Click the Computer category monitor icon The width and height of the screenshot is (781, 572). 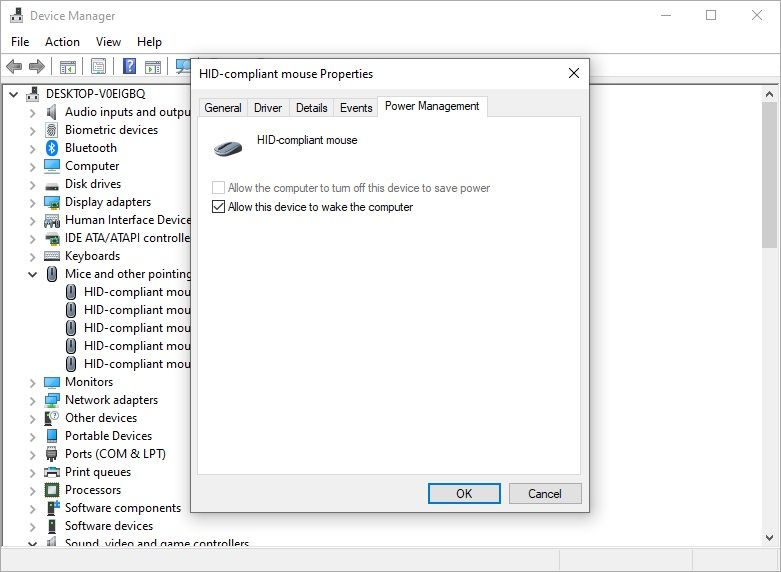point(52,165)
